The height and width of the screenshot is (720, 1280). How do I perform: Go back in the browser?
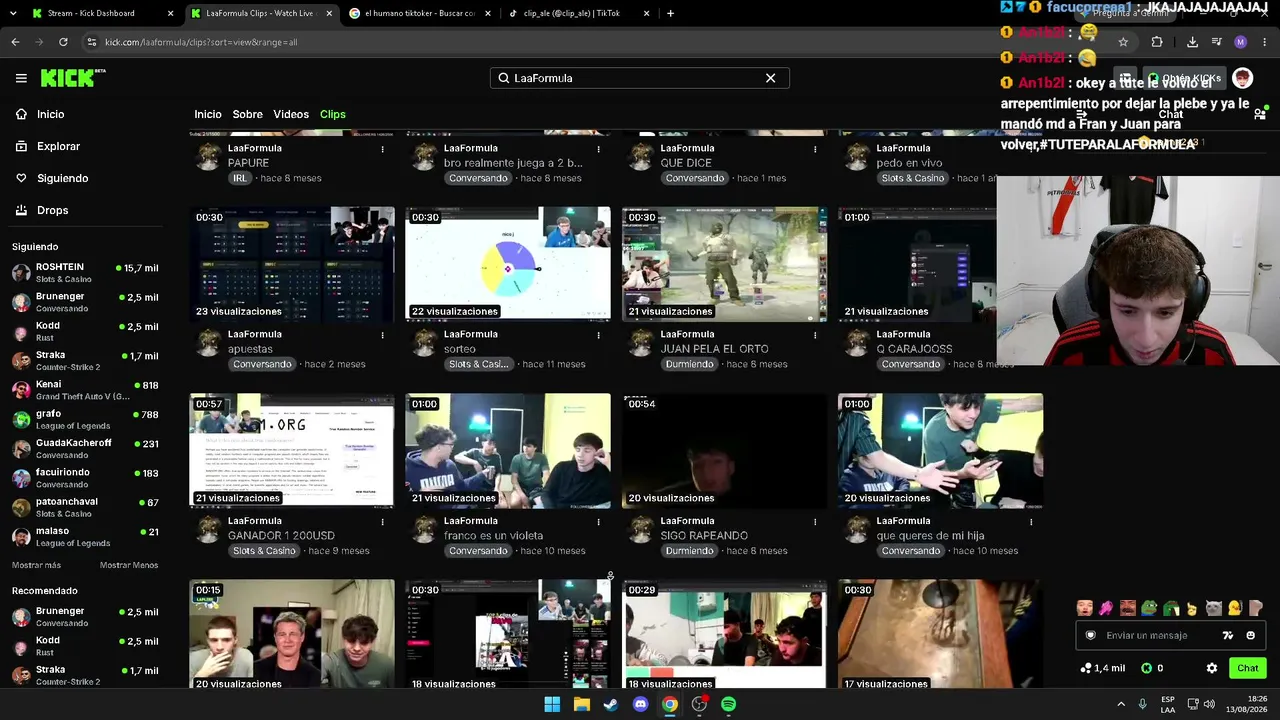coord(15,42)
